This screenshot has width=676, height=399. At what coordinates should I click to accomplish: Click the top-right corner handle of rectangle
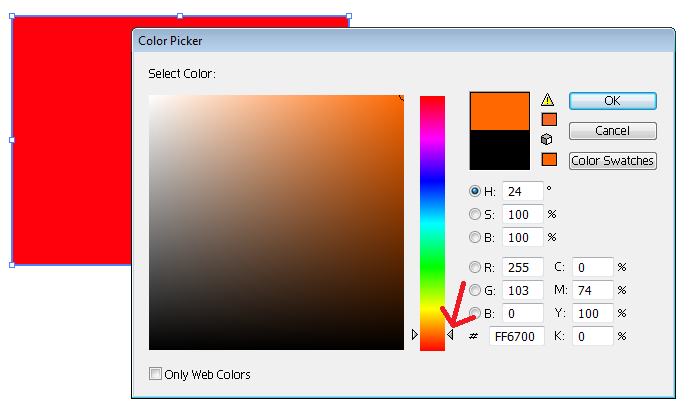349,16
